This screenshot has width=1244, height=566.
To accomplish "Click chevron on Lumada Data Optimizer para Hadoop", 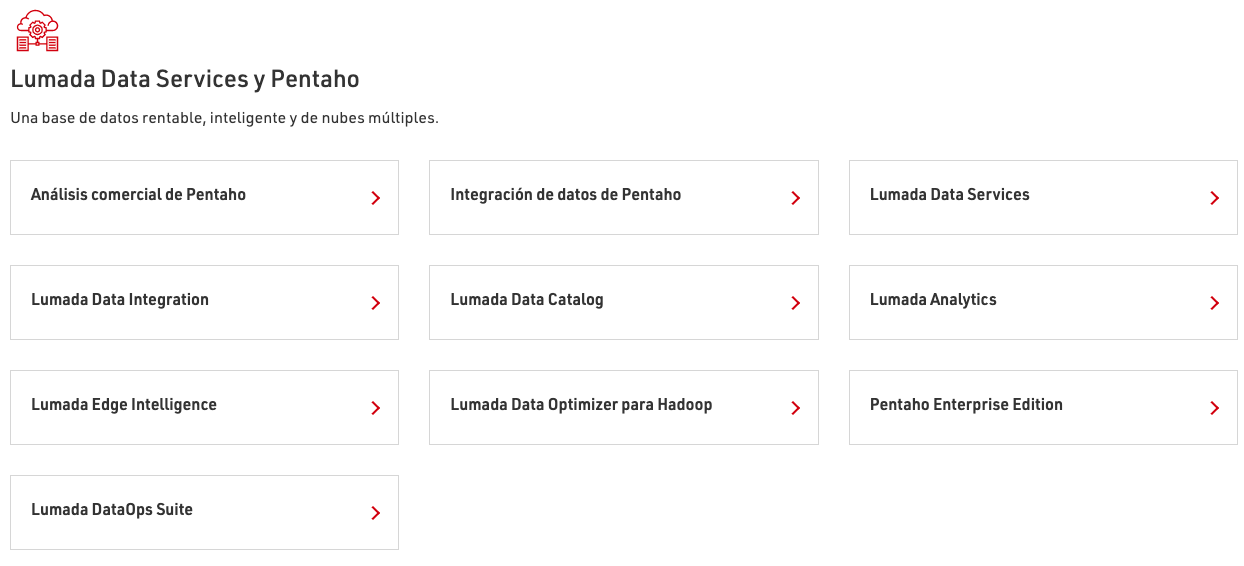I will [796, 408].
